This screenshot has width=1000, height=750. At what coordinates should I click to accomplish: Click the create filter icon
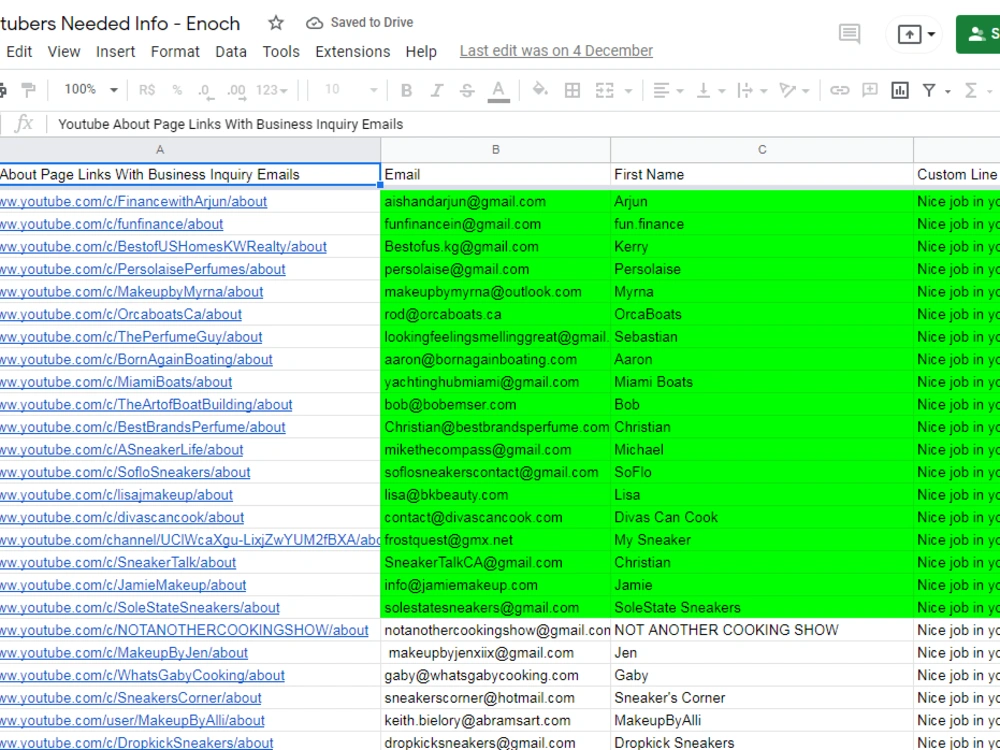929,91
